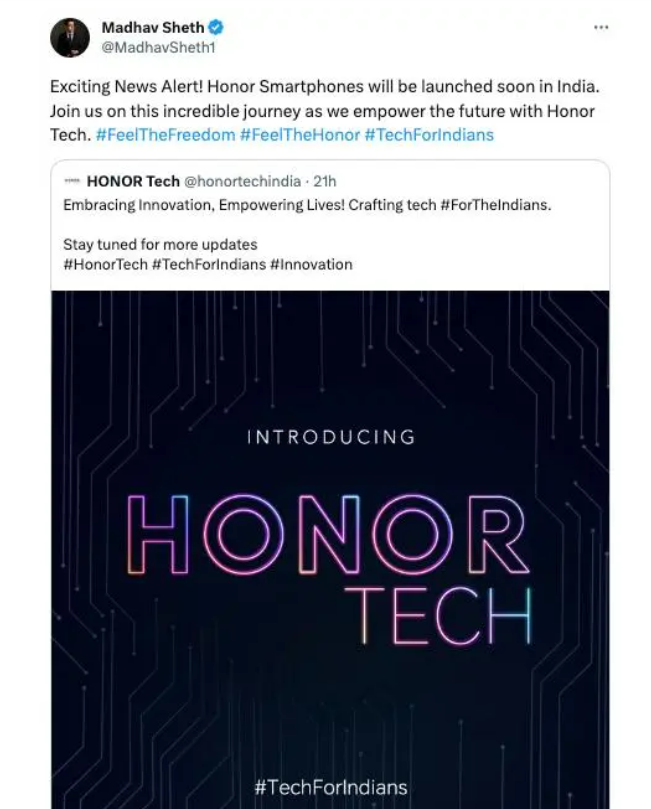Click the "Stay tuned for more updates" line

coord(160,244)
